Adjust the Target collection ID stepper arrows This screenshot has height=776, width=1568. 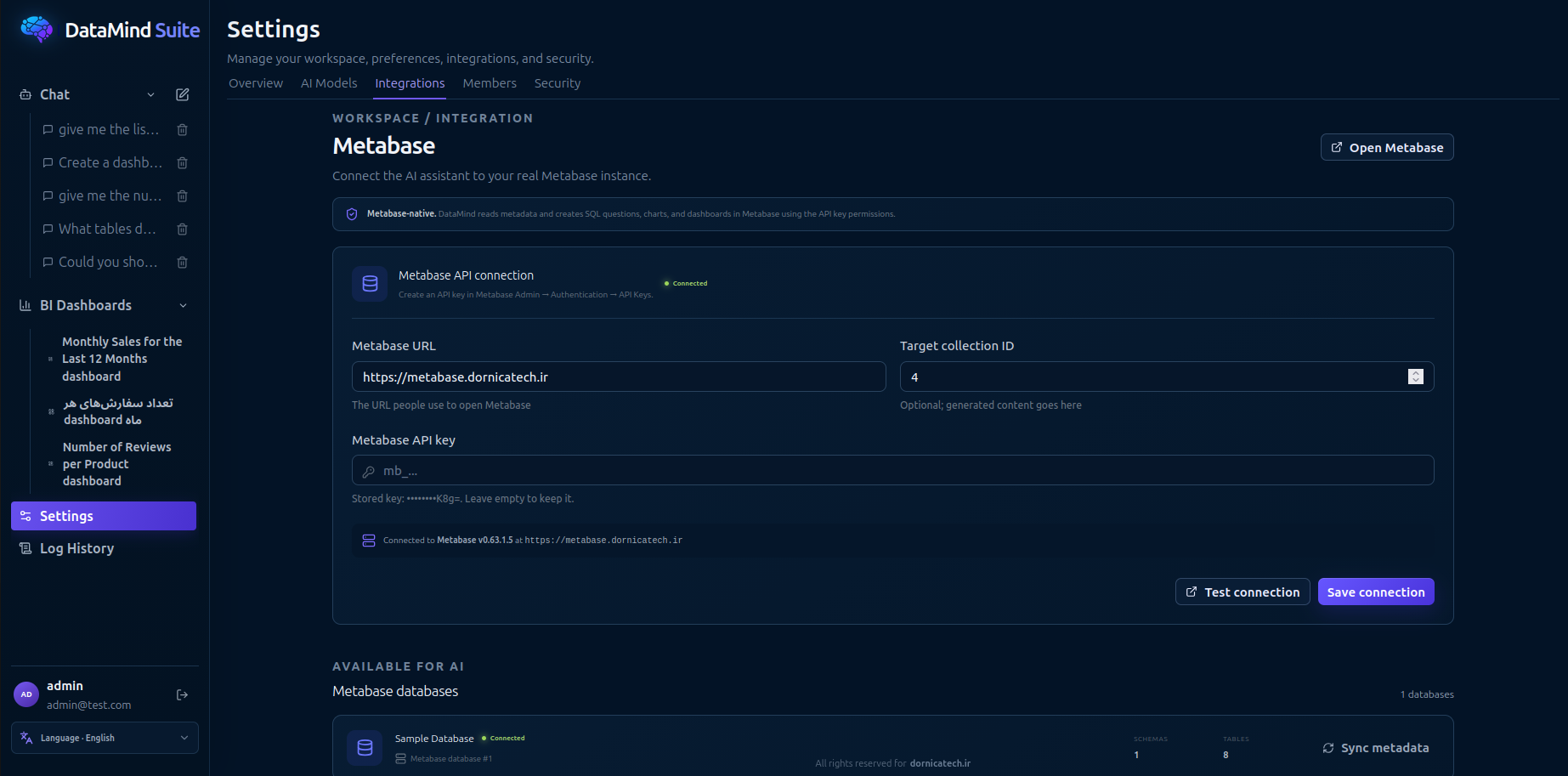pos(1415,377)
